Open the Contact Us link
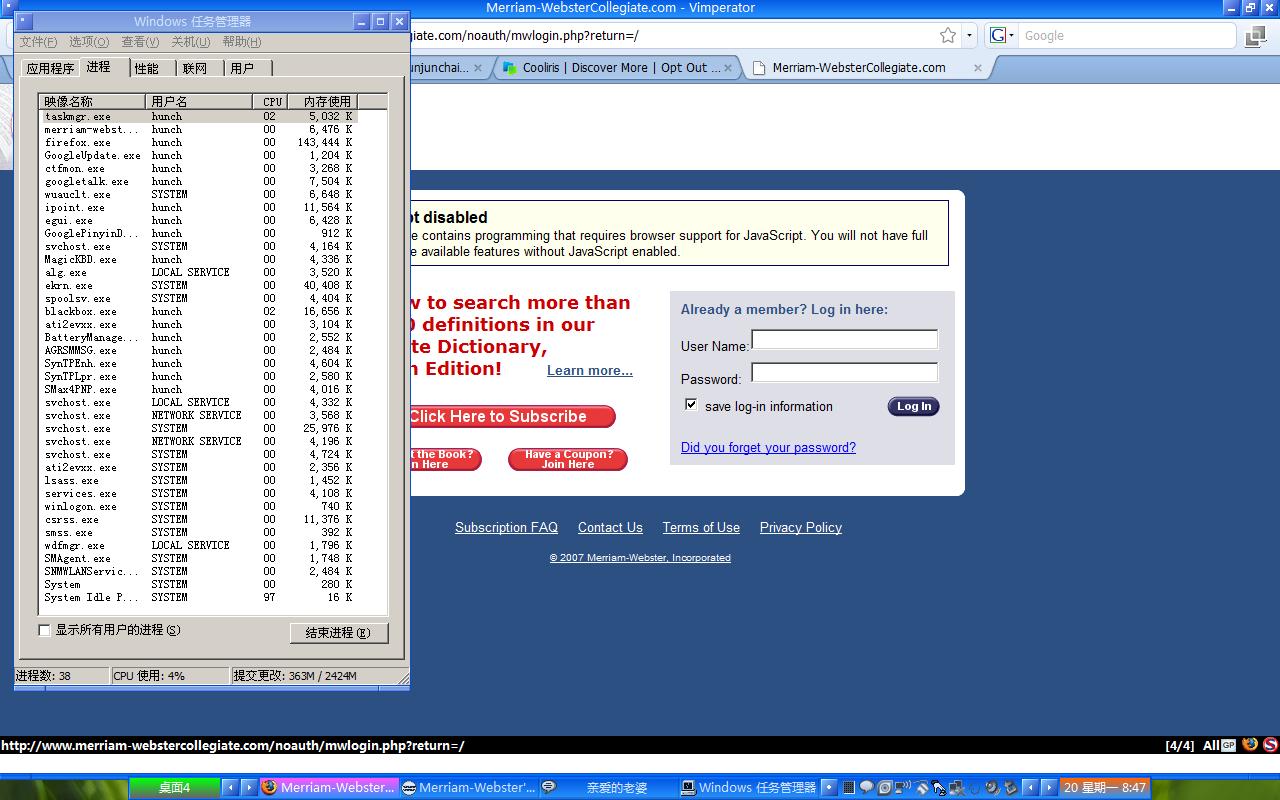 click(x=610, y=527)
